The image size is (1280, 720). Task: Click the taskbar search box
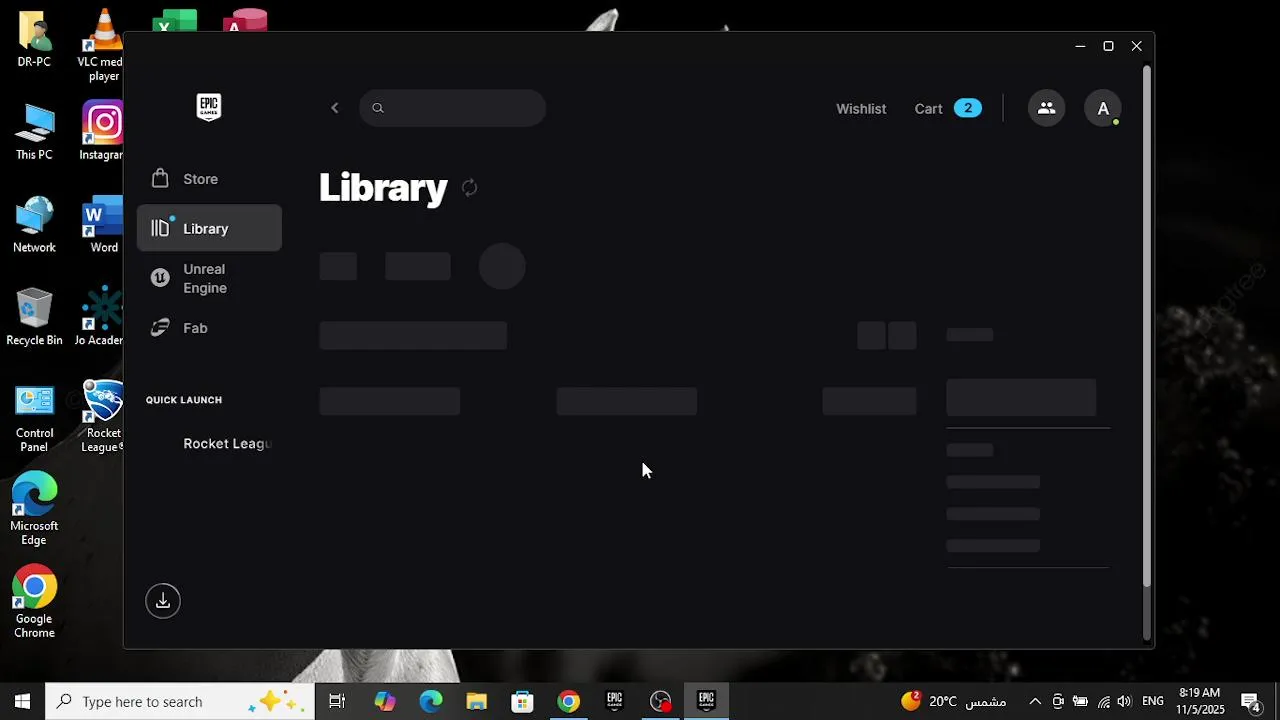180,701
